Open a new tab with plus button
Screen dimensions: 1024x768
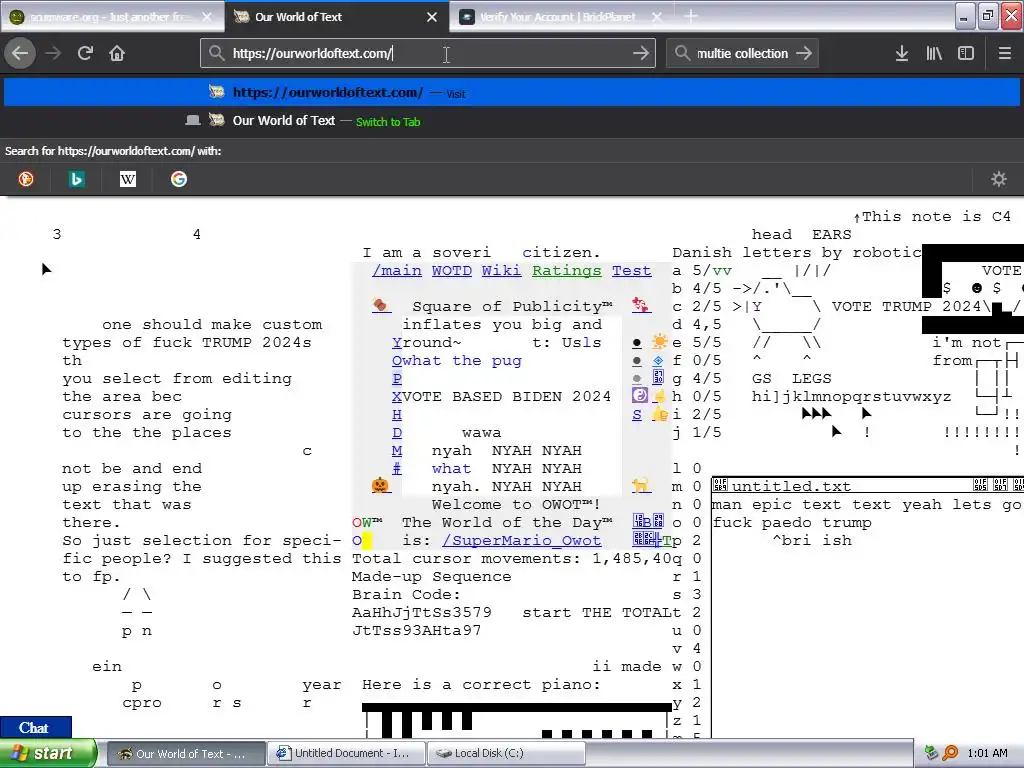point(690,16)
